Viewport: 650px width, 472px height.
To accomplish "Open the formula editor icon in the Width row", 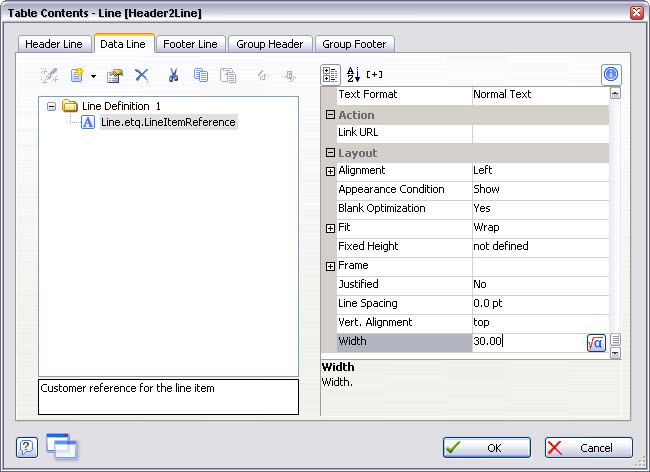I will click(596, 343).
